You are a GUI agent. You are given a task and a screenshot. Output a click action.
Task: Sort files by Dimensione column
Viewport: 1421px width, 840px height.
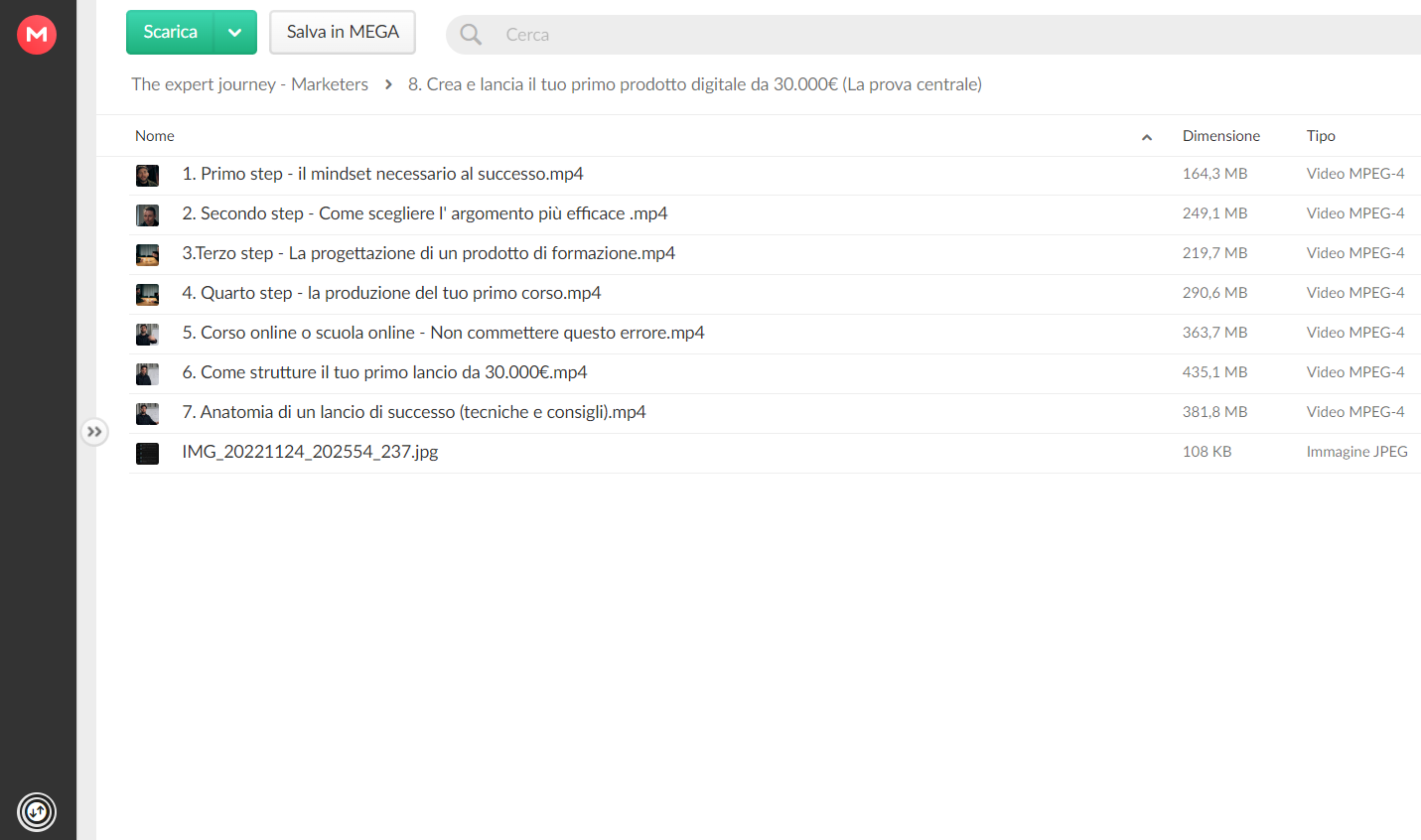coord(1220,136)
